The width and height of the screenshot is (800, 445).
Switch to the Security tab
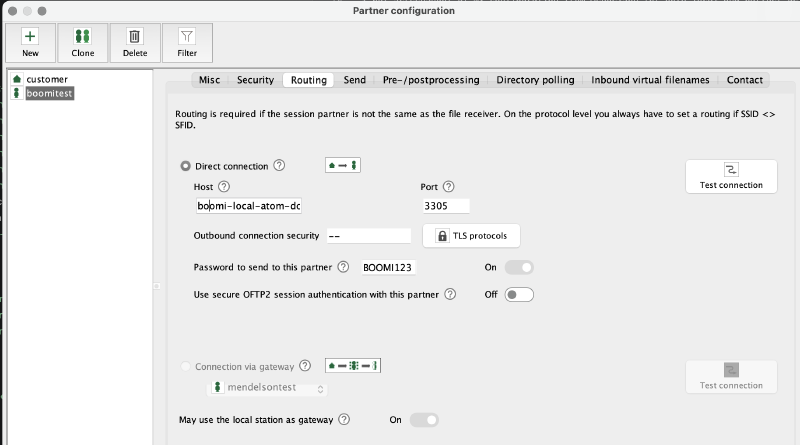point(256,80)
